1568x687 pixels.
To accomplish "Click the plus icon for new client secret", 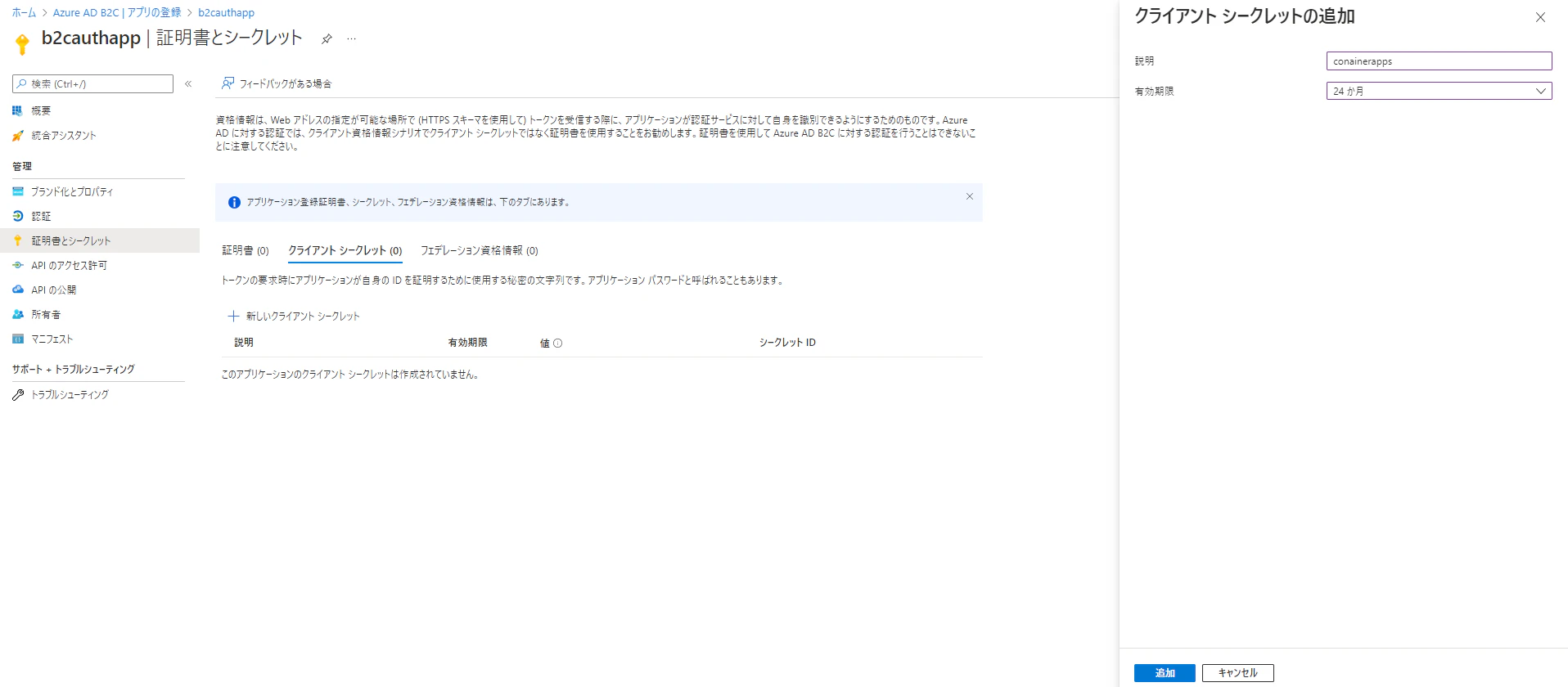I will [233, 316].
